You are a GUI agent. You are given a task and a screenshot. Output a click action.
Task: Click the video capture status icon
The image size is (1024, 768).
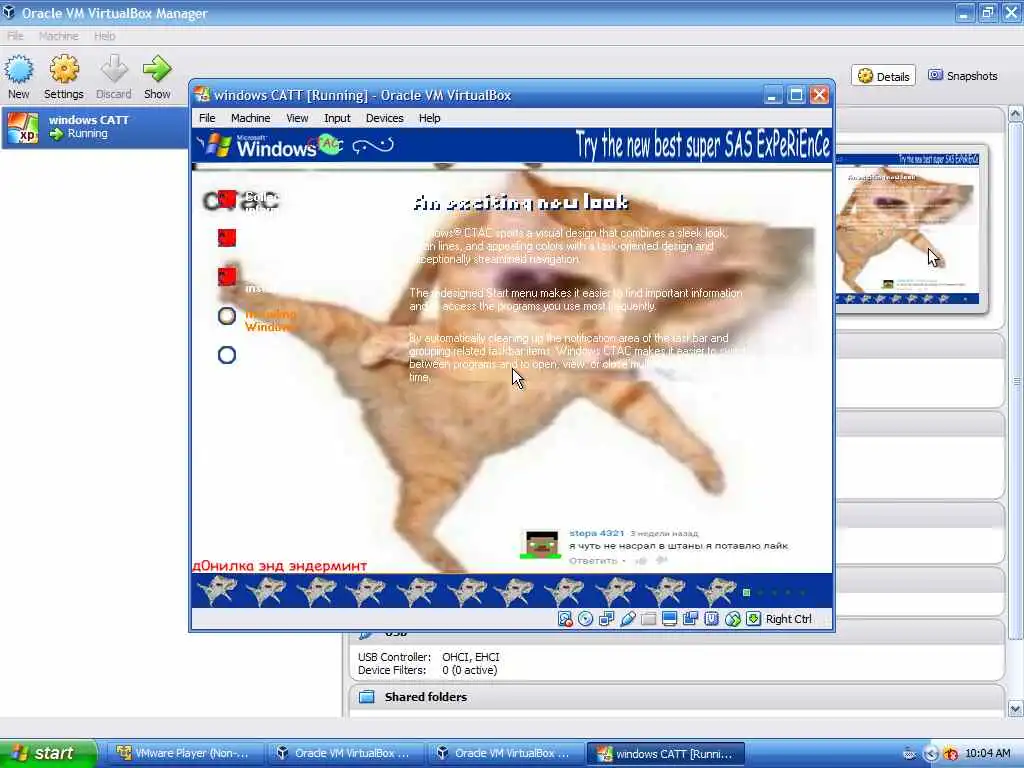(690, 618)
